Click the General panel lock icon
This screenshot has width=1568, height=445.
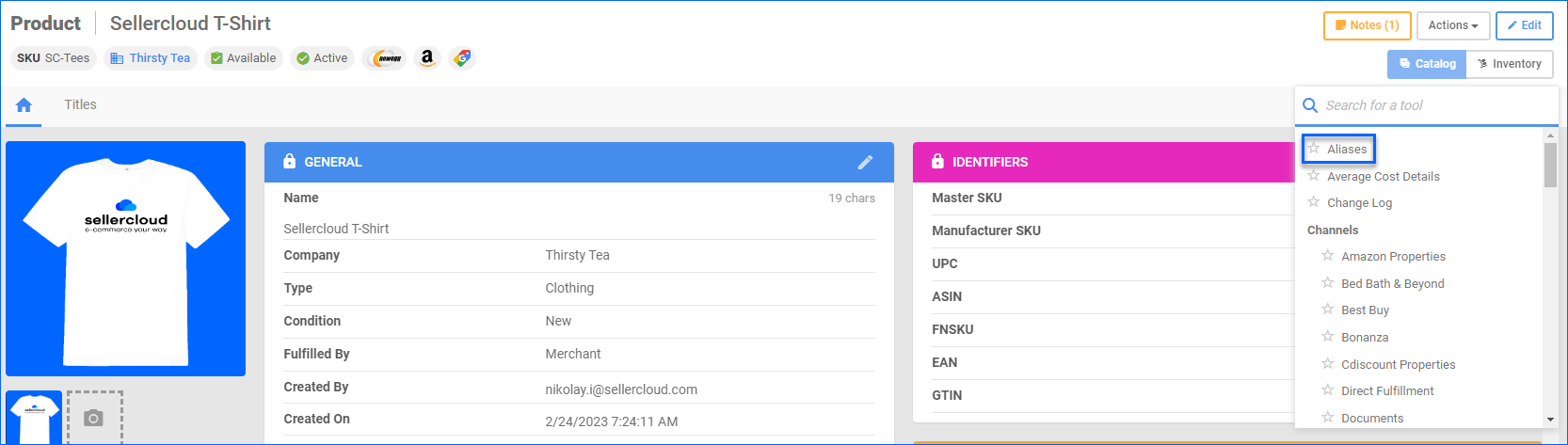coord(290,162)
